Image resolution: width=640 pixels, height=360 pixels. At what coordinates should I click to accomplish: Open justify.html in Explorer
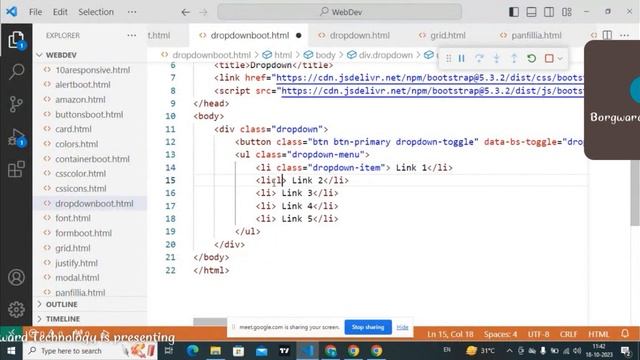pos(76,263)
